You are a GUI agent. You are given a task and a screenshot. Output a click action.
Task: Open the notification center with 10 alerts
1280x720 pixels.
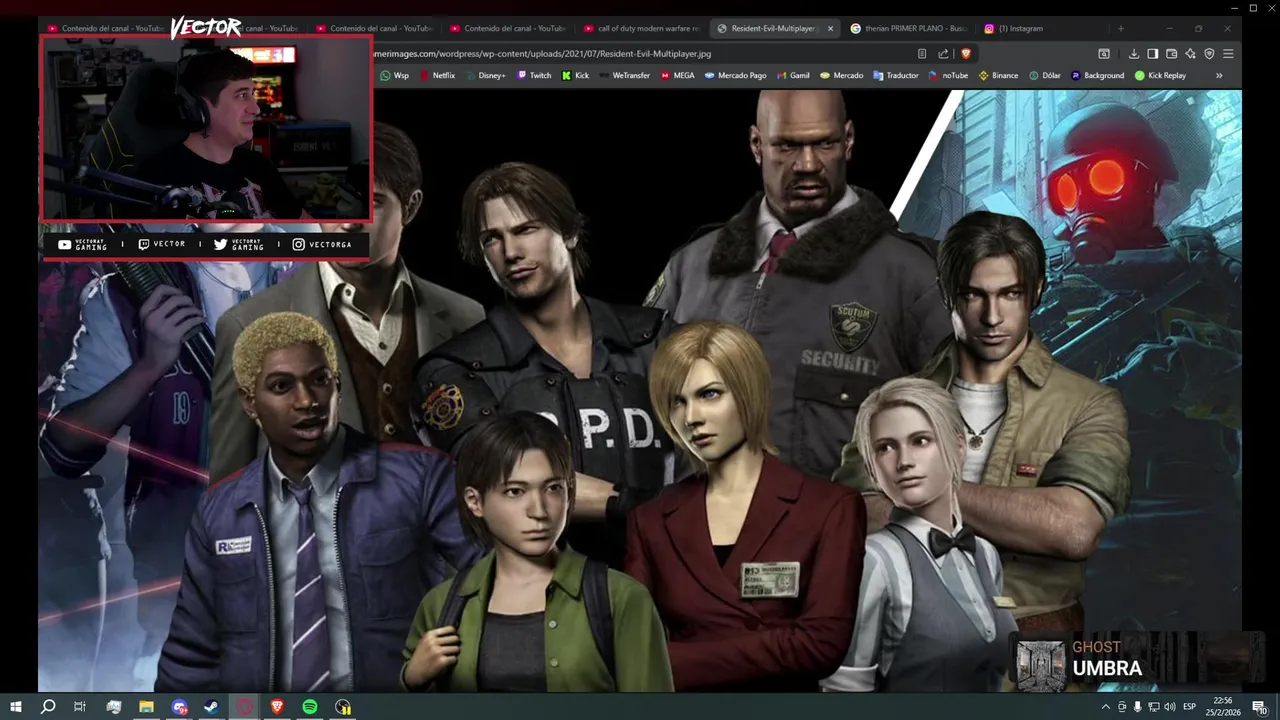1260,707
